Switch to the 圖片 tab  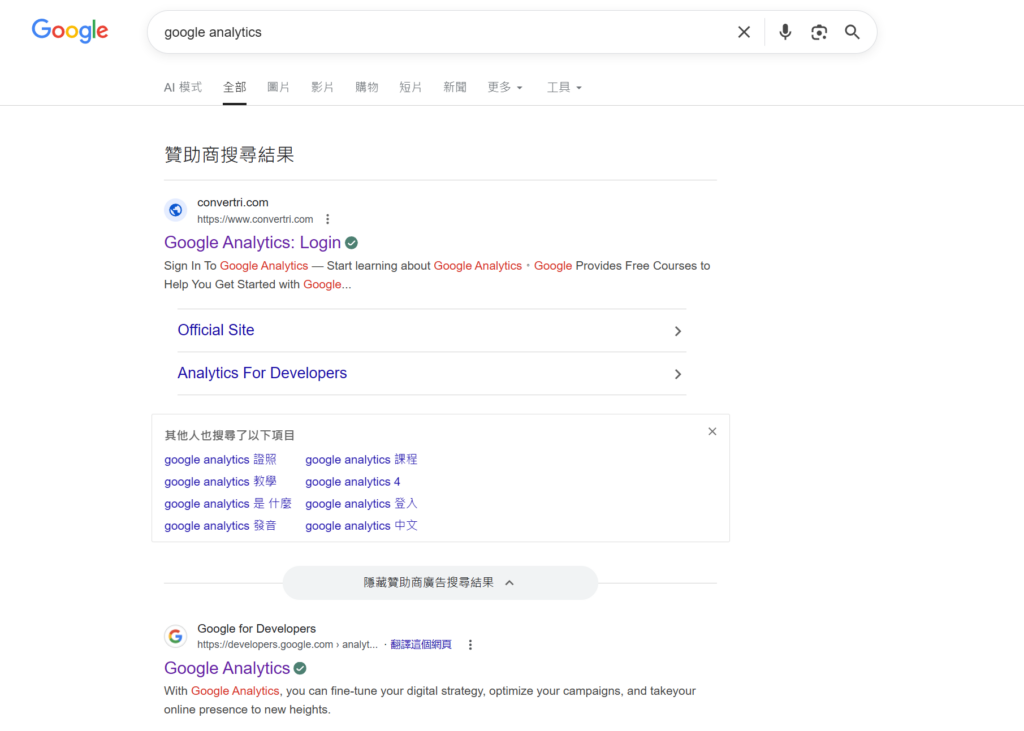pyautogui.click(x=278, y=87)
